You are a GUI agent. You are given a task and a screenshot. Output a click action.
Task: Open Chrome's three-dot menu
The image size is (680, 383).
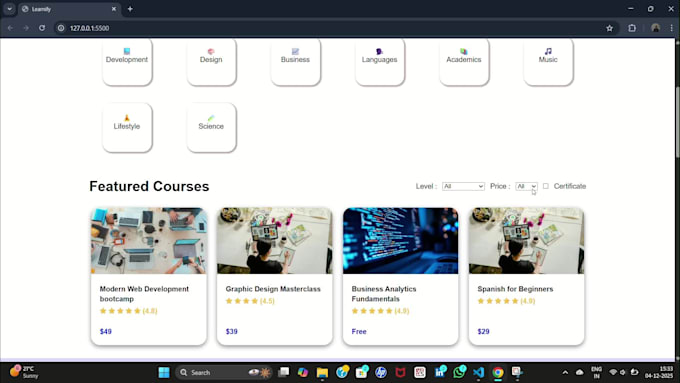pos(671,28)
